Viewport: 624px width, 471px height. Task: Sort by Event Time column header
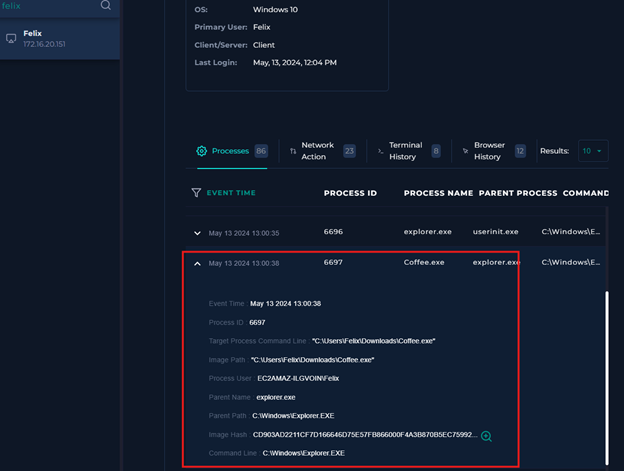click(x=230, y=193)
